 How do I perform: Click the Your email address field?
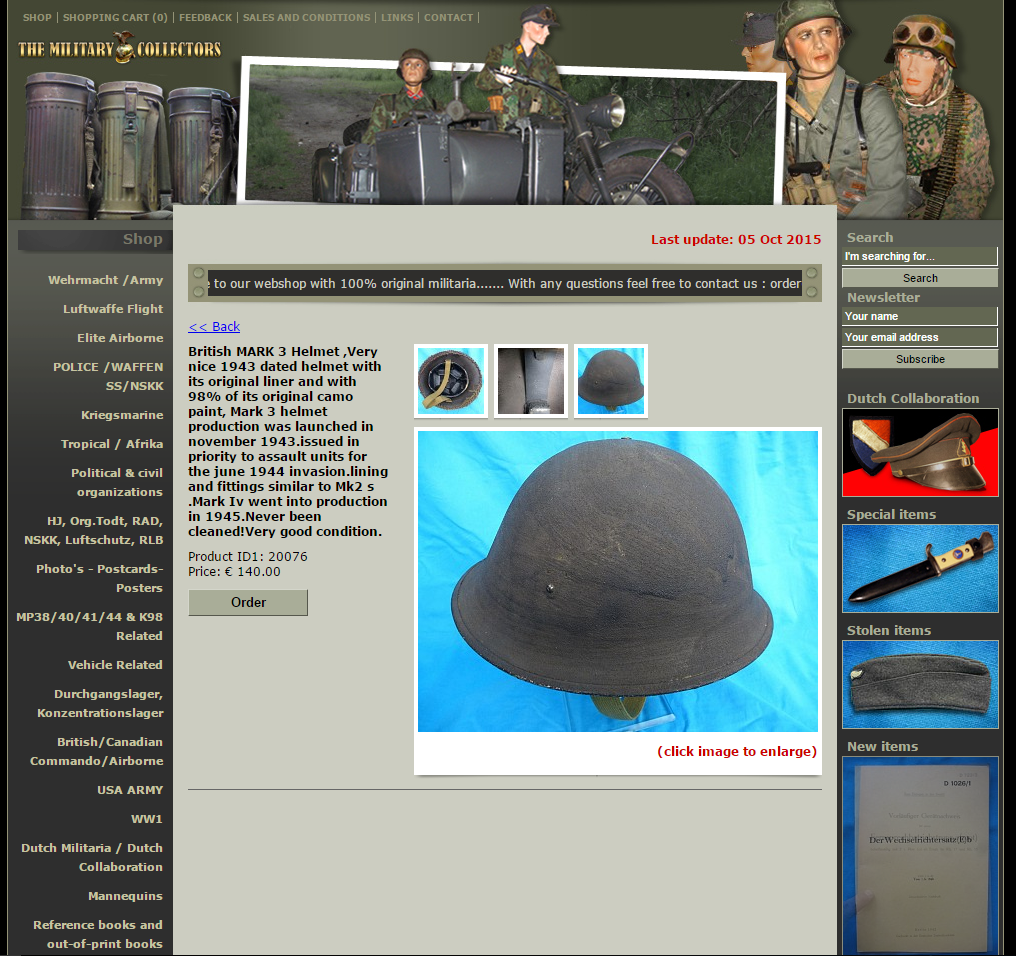click(919, 337)
